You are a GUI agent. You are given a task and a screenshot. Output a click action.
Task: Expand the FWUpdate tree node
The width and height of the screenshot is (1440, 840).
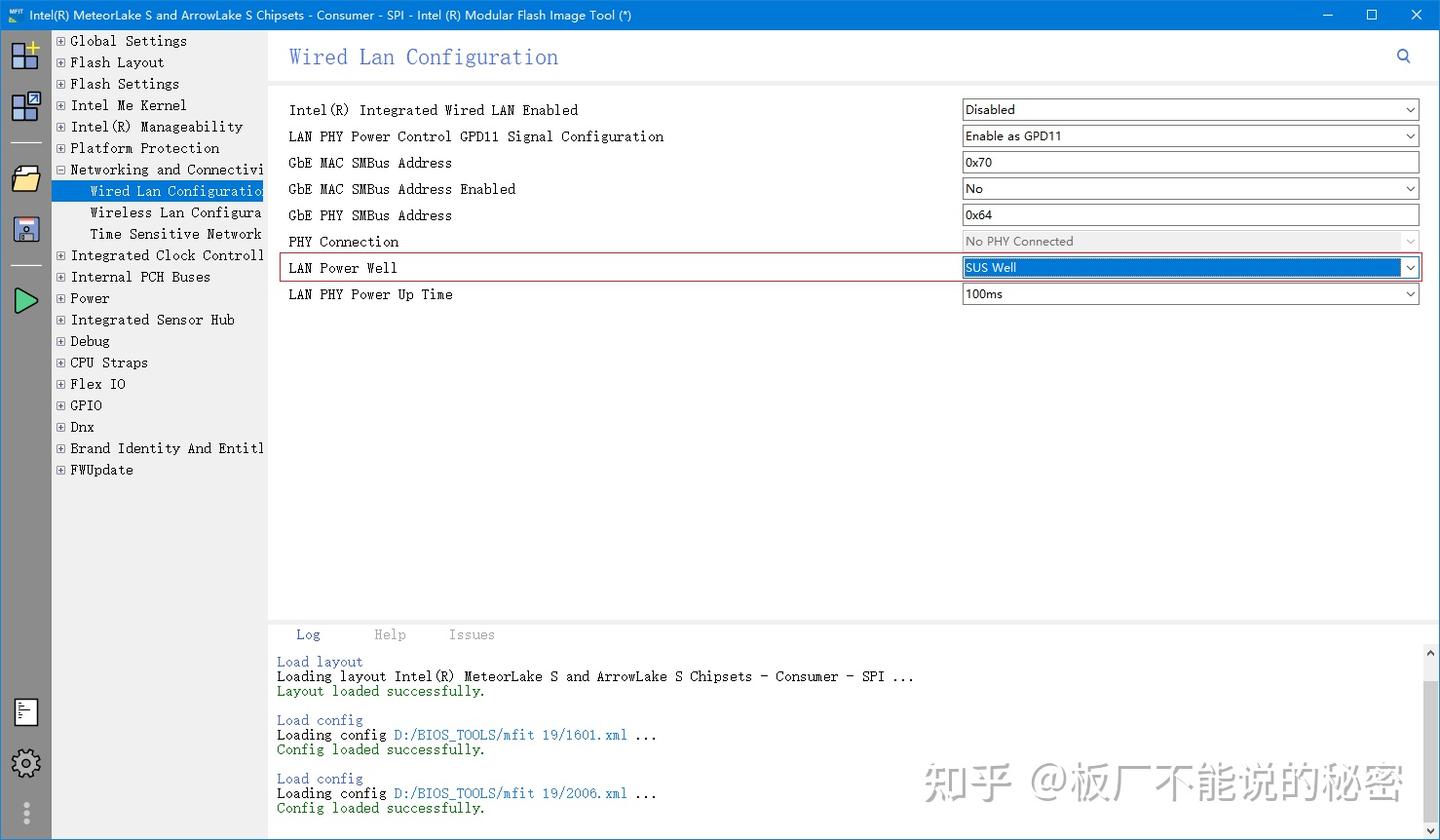[61, 470]
